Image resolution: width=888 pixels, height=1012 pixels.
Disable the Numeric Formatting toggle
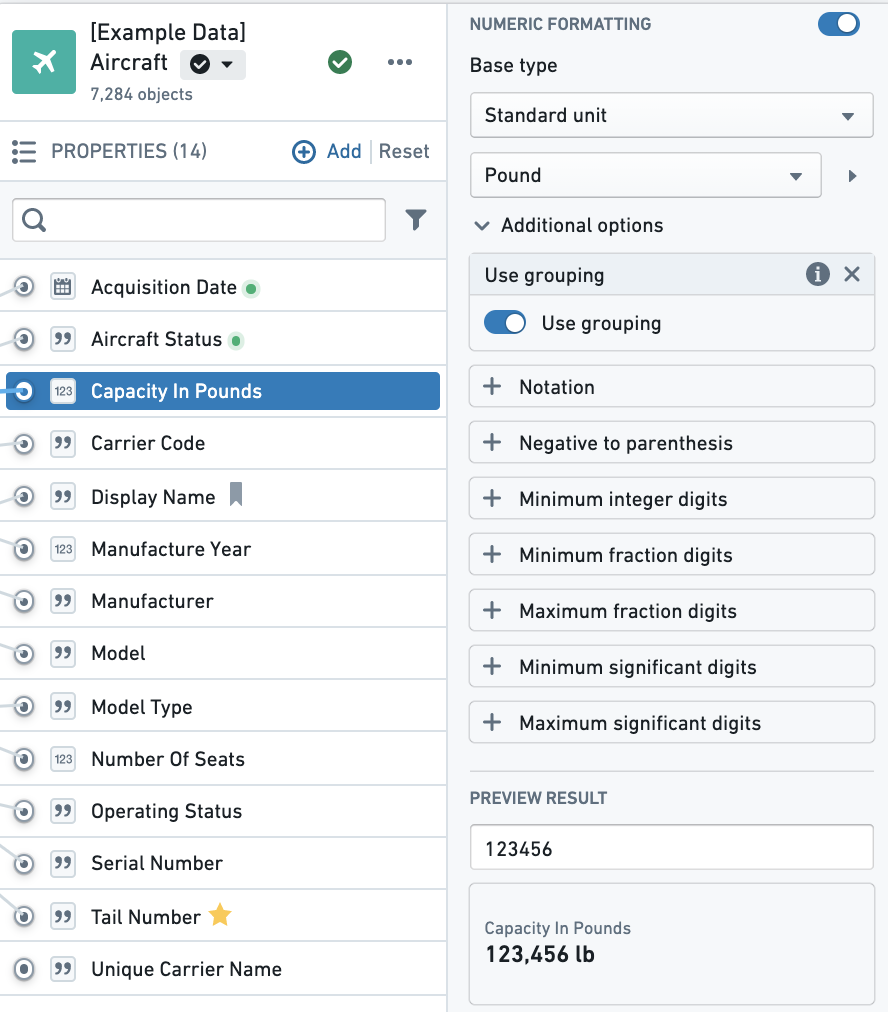pos(838,24)
